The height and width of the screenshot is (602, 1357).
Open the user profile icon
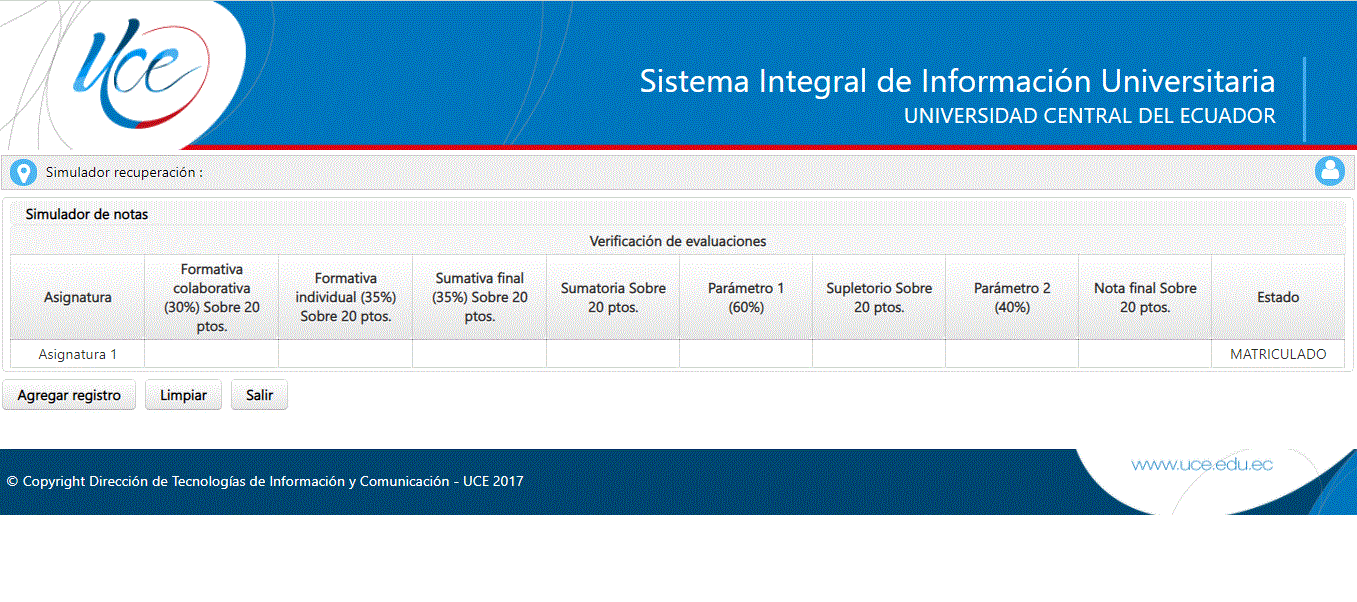click(x=1330, y=171)
